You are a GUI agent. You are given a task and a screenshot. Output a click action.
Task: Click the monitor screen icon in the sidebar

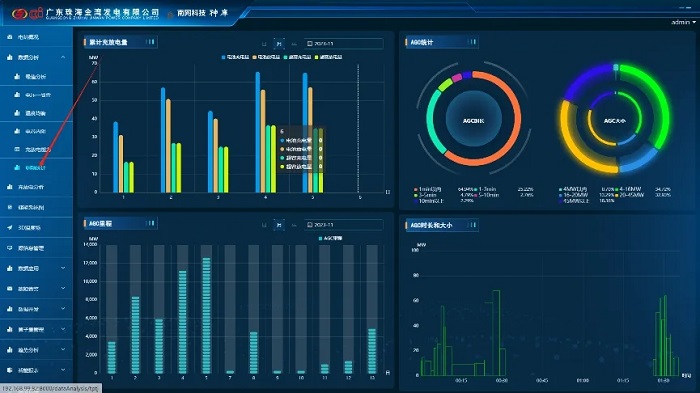pos(9,248)
